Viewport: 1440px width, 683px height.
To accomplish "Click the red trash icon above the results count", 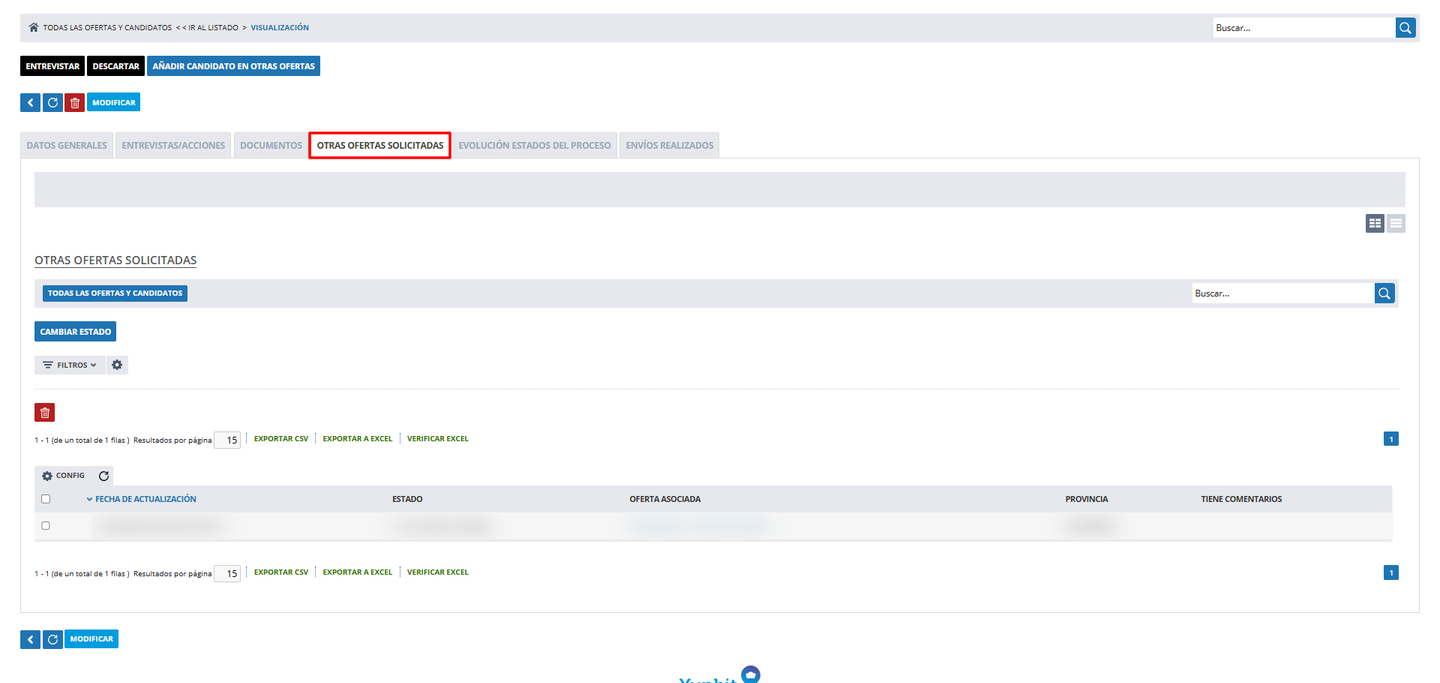I will click(x=45, y=412).
